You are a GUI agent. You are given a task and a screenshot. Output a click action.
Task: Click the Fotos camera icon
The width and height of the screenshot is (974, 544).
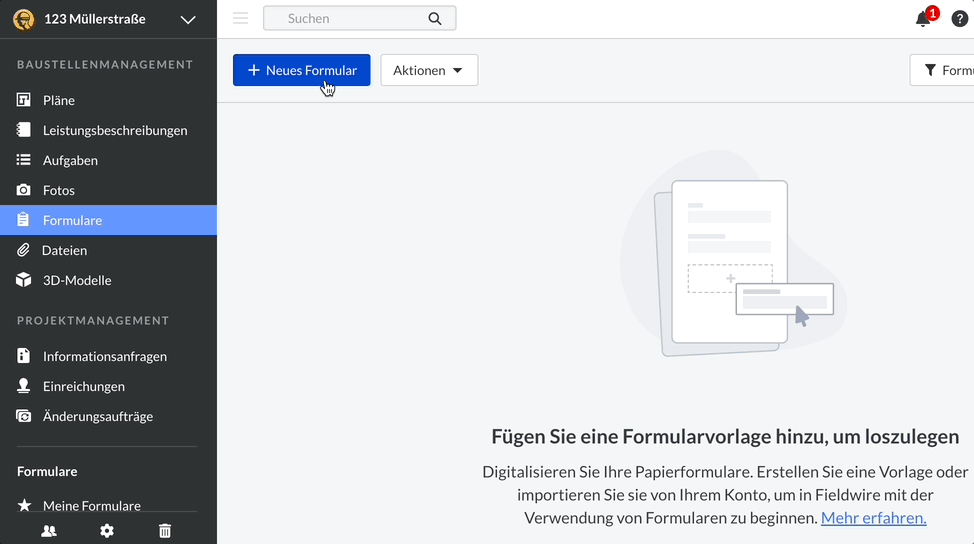[x=24, y=189]
